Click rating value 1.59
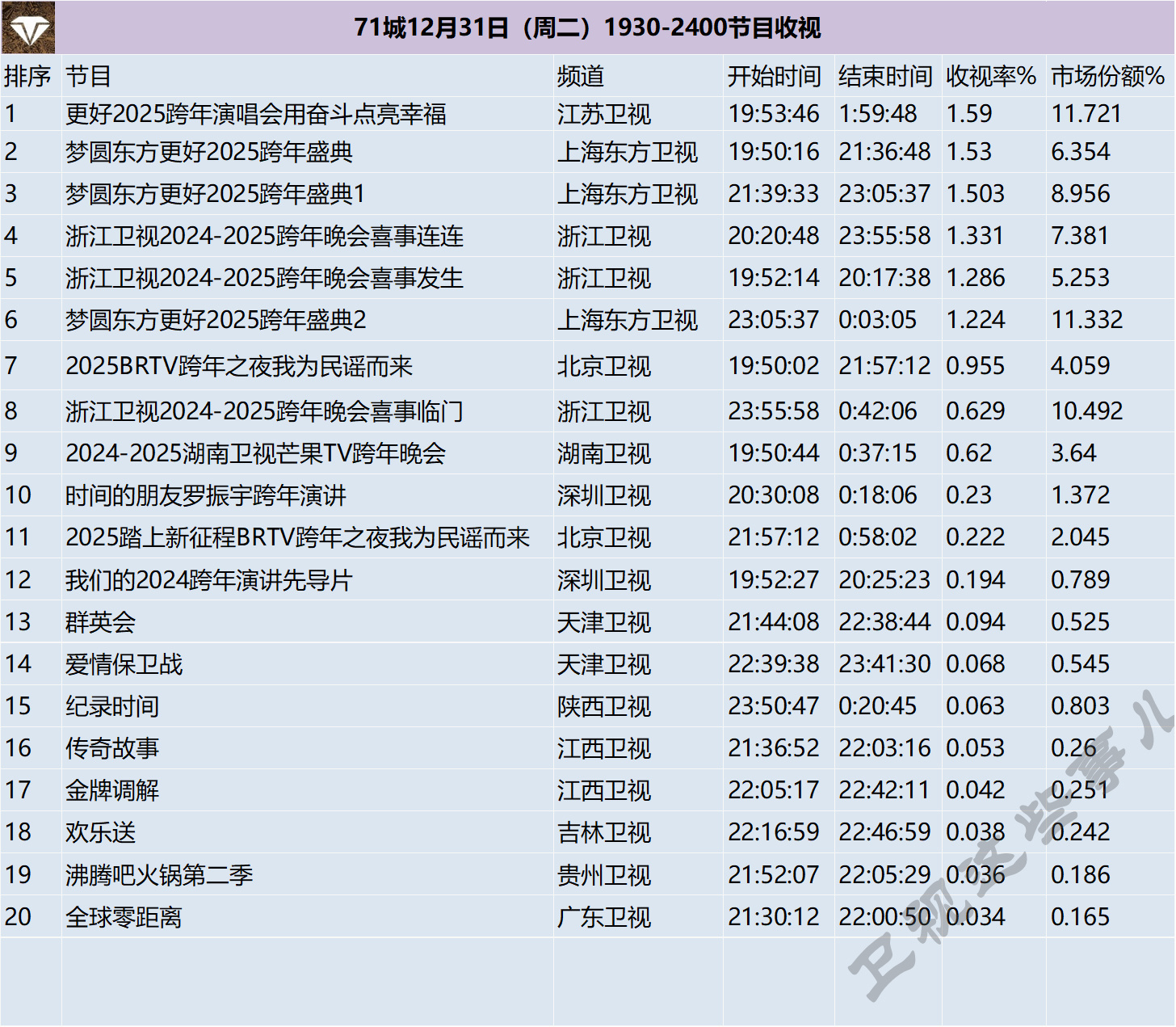This screenshot has height=1027, width=1176. [x=968, y=114]
